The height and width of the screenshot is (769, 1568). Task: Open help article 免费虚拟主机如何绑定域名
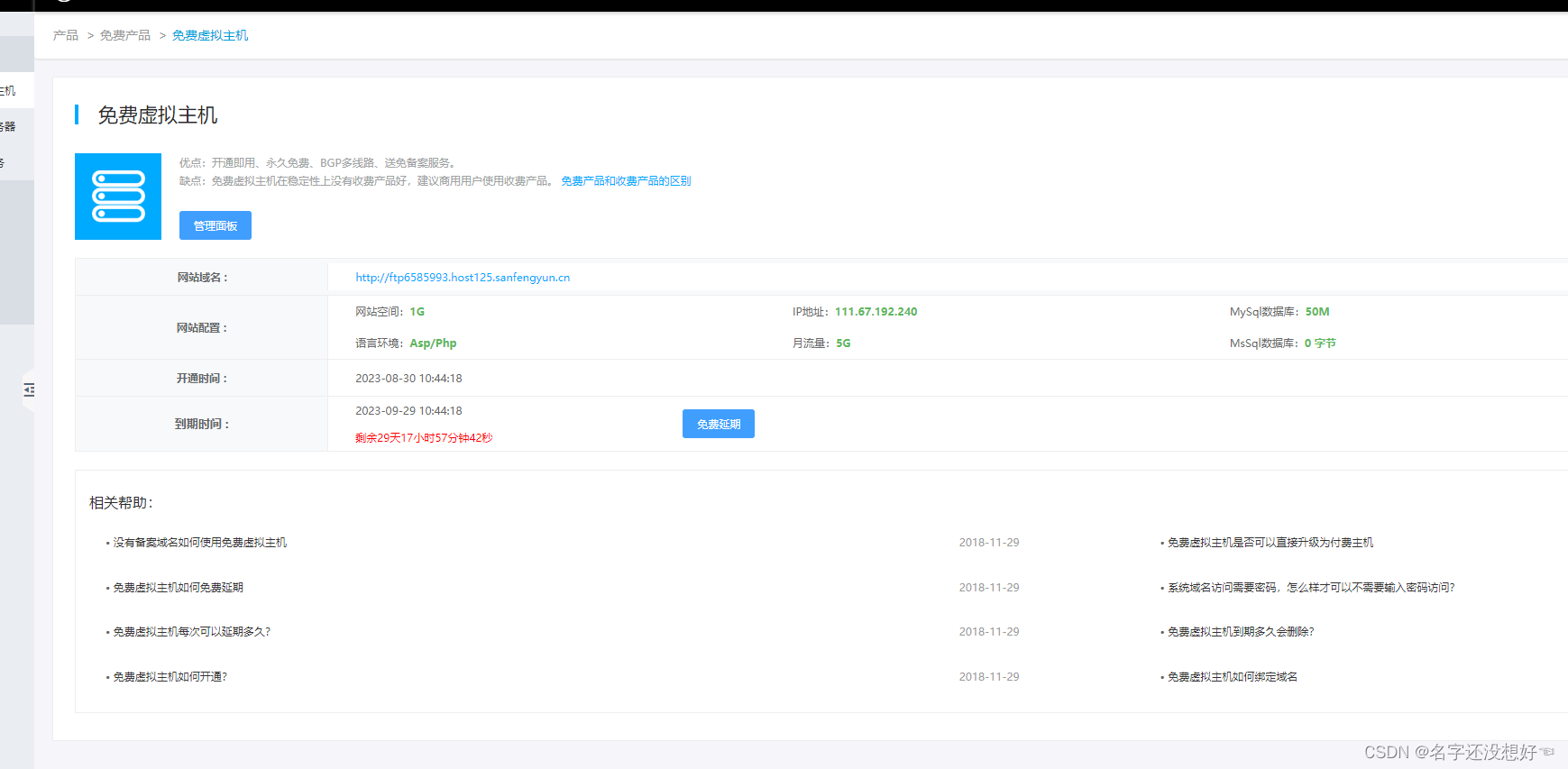point(1233,677)
